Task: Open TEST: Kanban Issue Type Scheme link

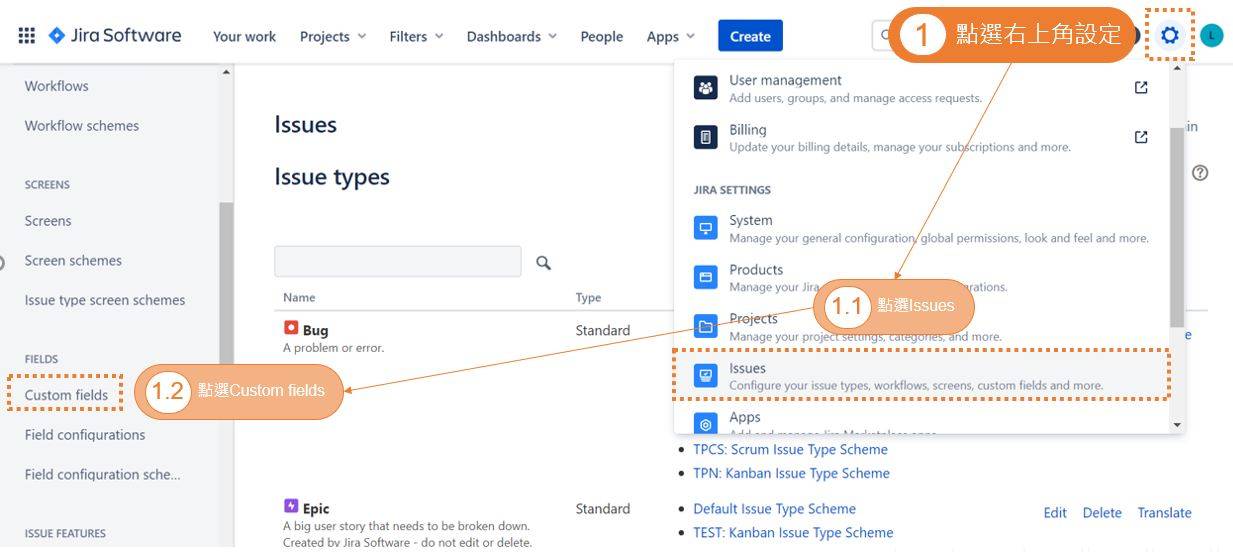Action: (793, 532)
